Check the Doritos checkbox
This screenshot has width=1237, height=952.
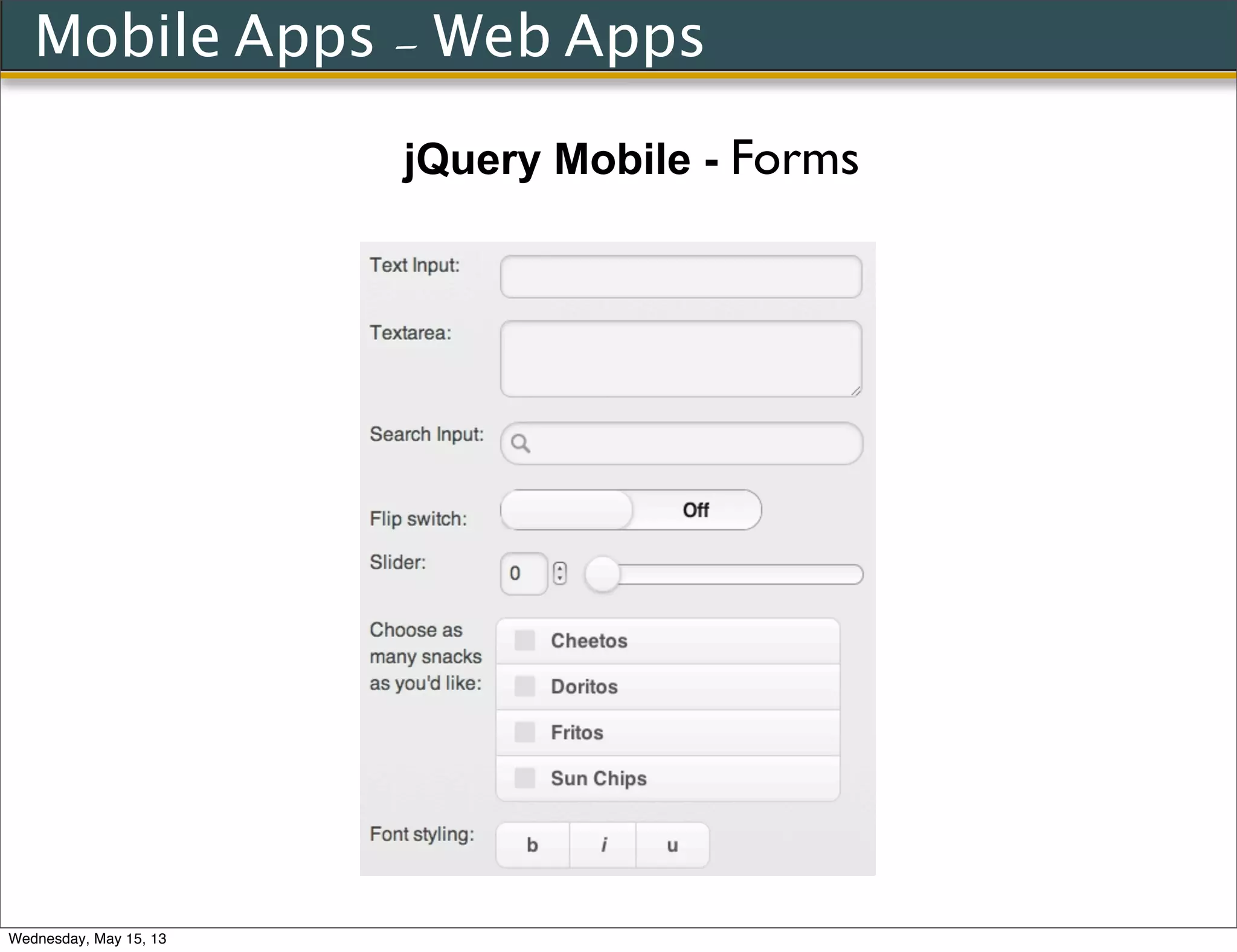click(x=524, y=686)
